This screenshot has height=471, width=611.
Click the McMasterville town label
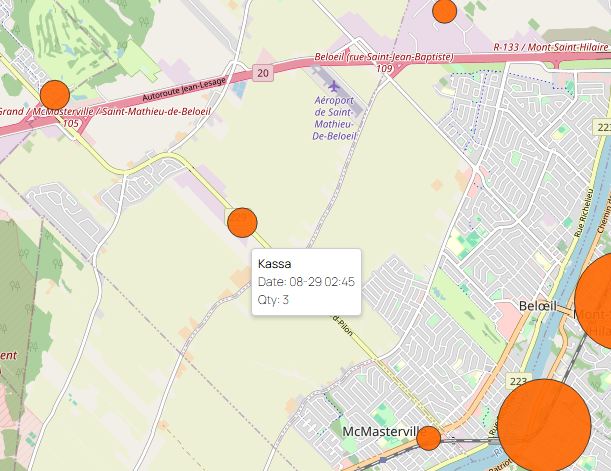click(378, 431)
